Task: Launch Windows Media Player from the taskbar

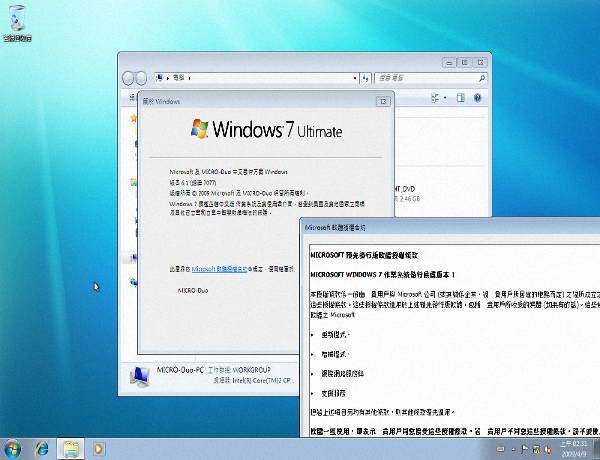Action: 99,447
